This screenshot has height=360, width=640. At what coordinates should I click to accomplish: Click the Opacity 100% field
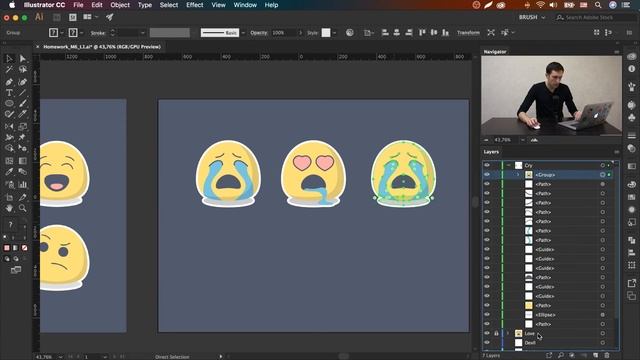(x=284, y=33)
